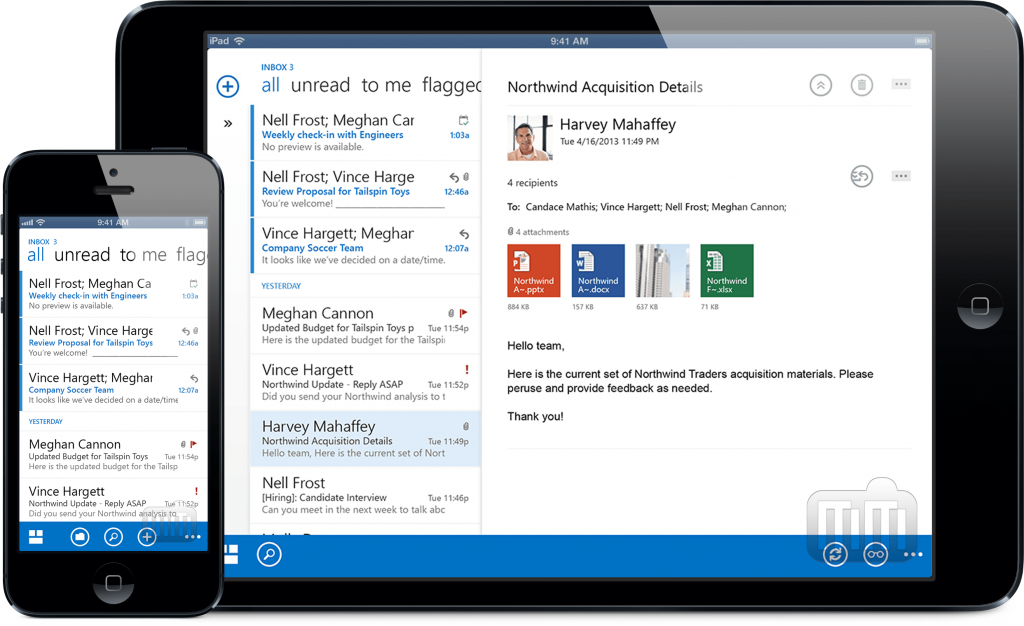Open the ellipsis menu in iPhone bottom bar
1024x626 pixels.
(x=193, y=537)
